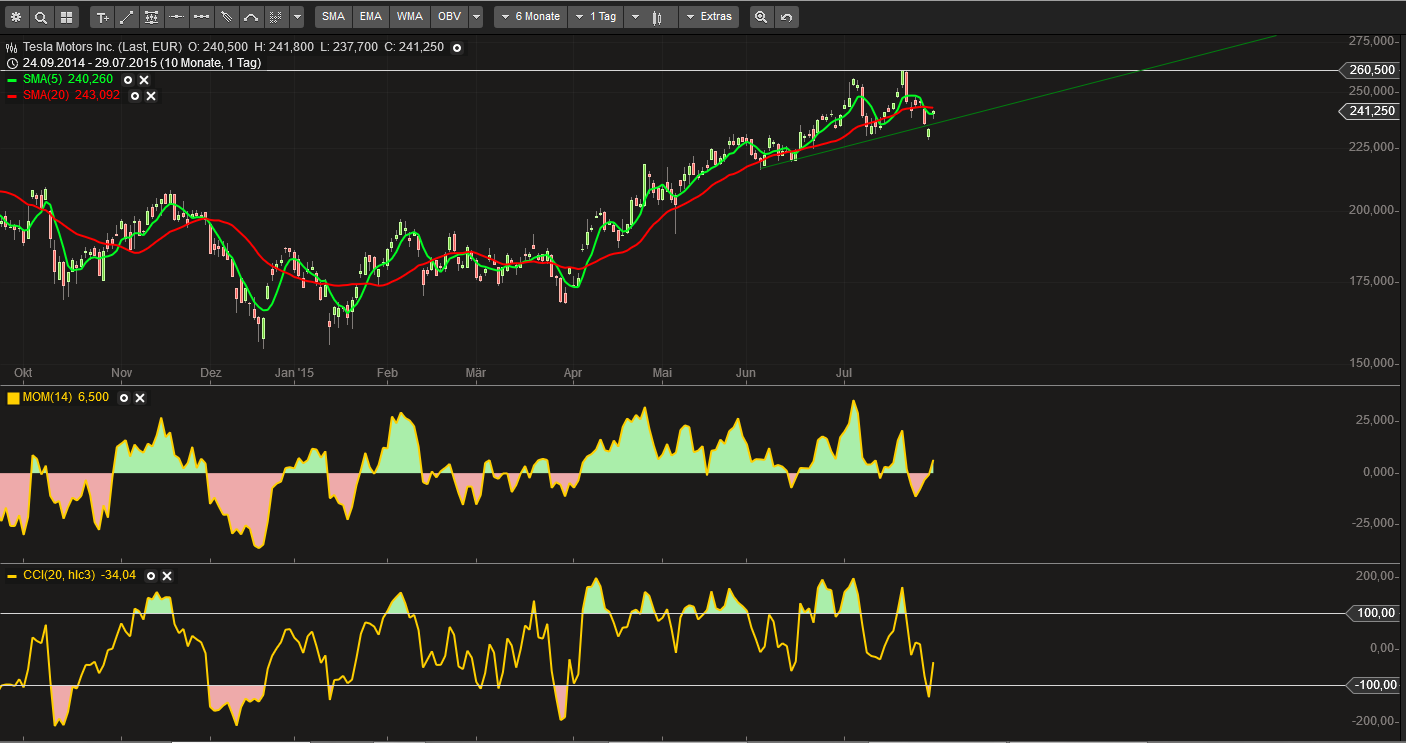
Task: Click the magnifier search icon
Action: click(41, 17)
